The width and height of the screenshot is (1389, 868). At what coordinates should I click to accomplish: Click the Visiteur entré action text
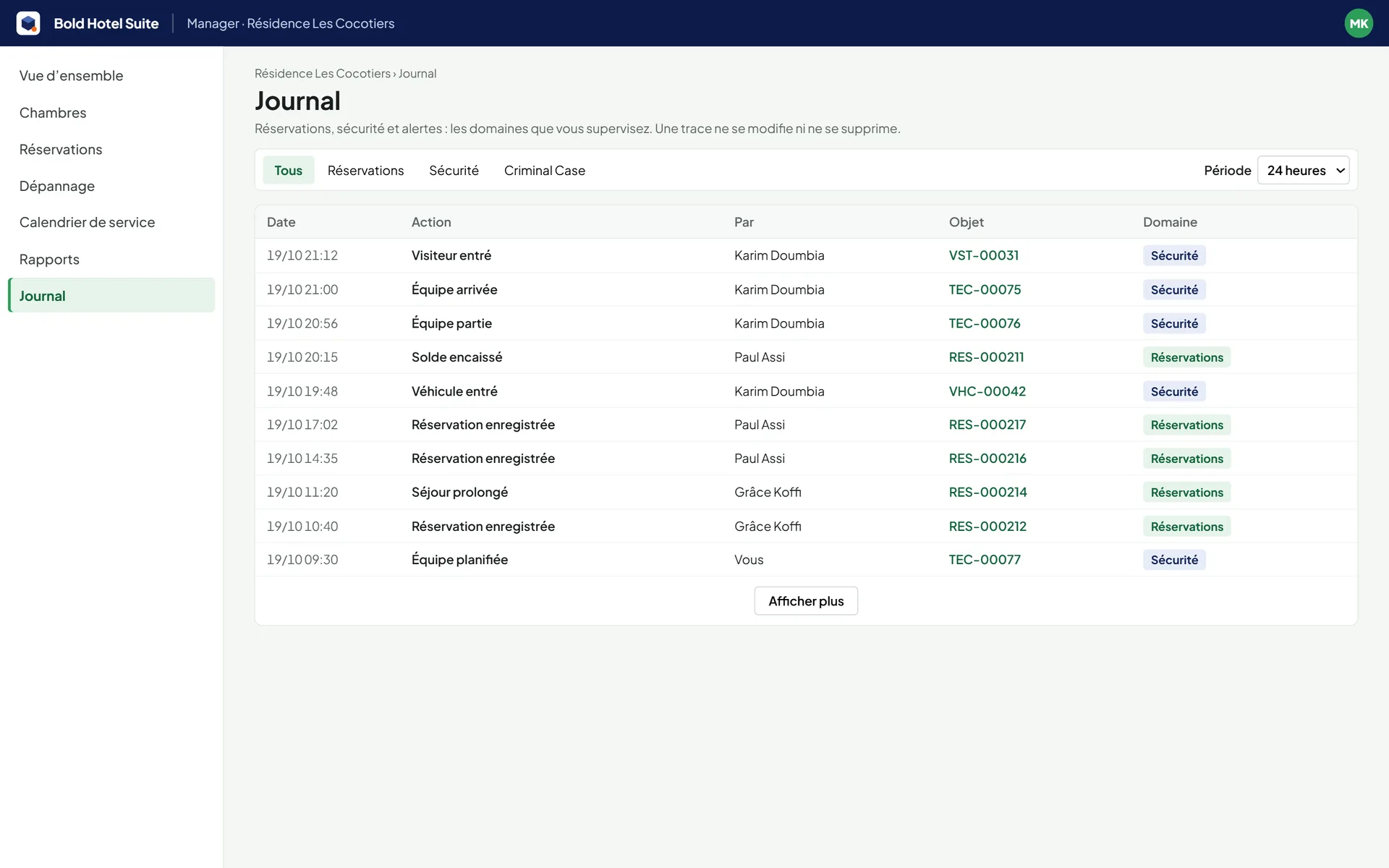(x=451, y=255)
